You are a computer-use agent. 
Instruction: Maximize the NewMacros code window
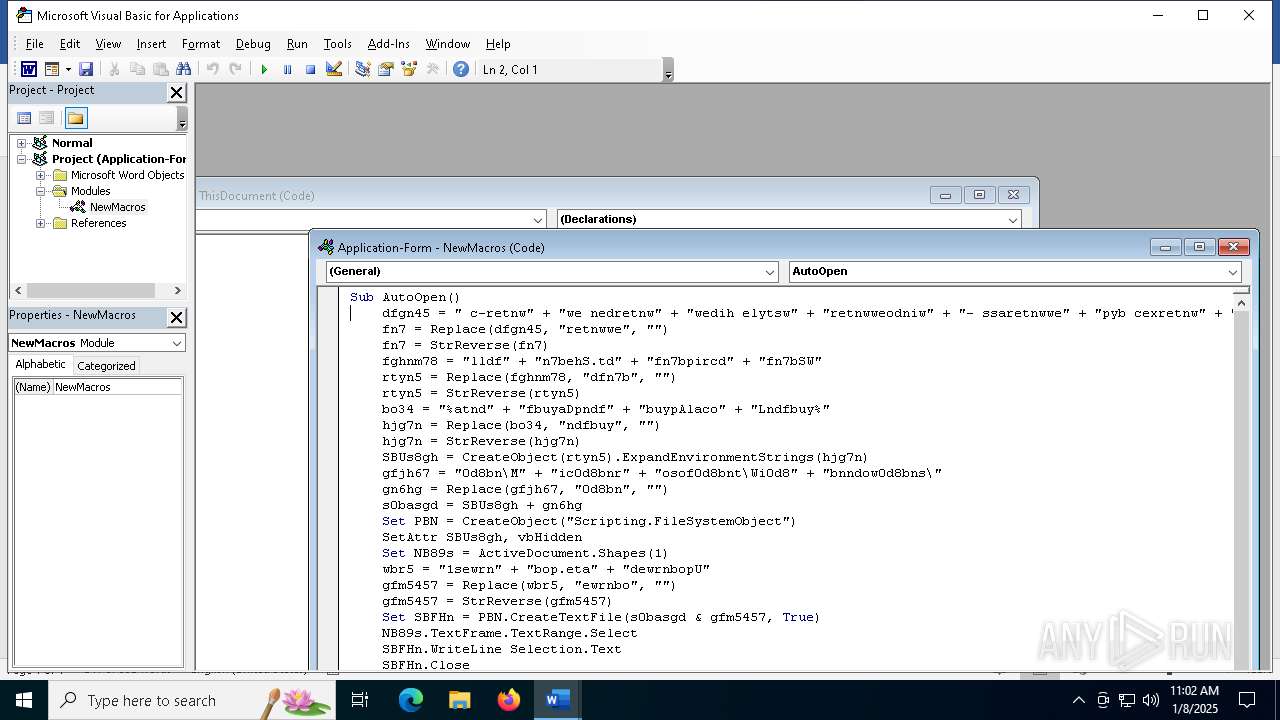[x=1199, y=247]
